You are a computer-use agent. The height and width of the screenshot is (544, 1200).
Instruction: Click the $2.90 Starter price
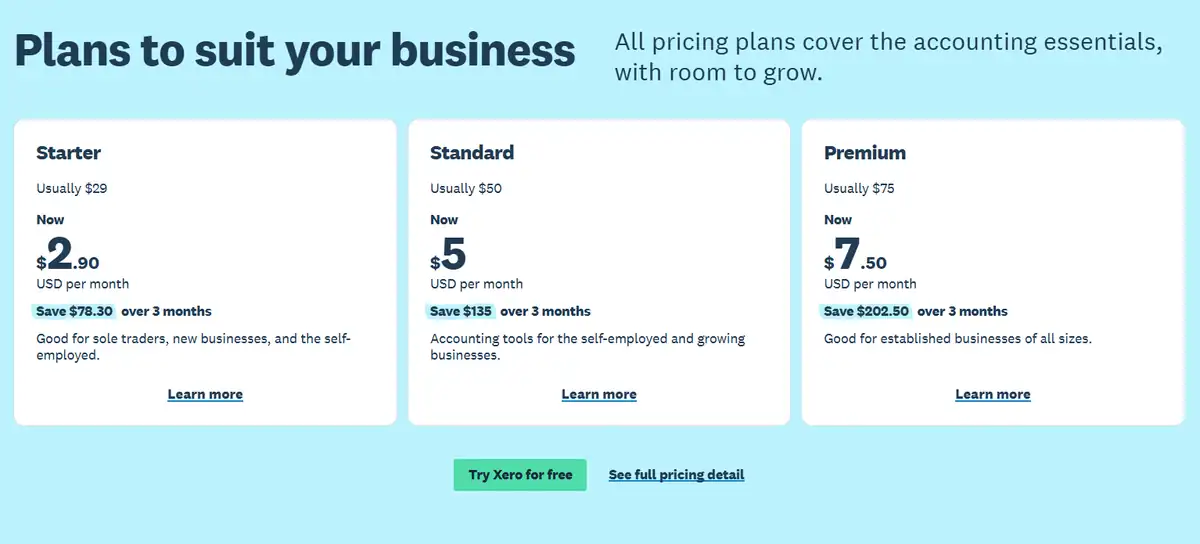(x=70, y=258)
